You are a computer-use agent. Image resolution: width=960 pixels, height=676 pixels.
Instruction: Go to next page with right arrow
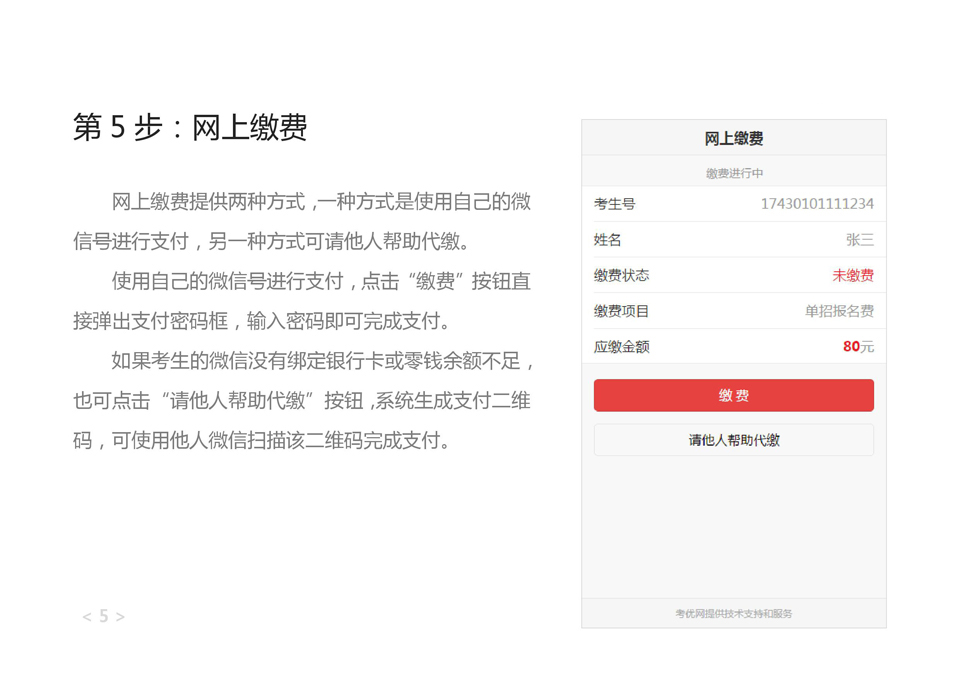(x=120, y=617)
